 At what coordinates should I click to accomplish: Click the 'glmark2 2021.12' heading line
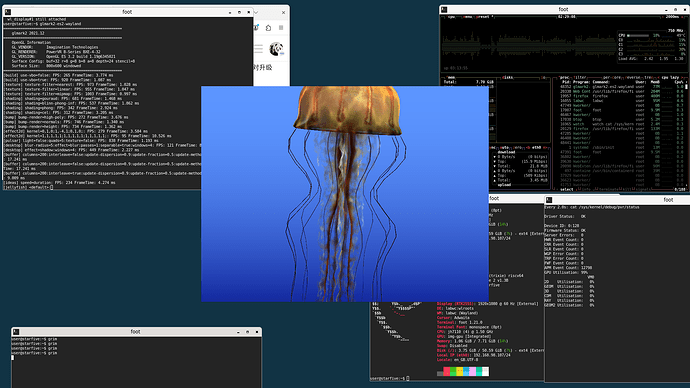click(x=28, y=33)
